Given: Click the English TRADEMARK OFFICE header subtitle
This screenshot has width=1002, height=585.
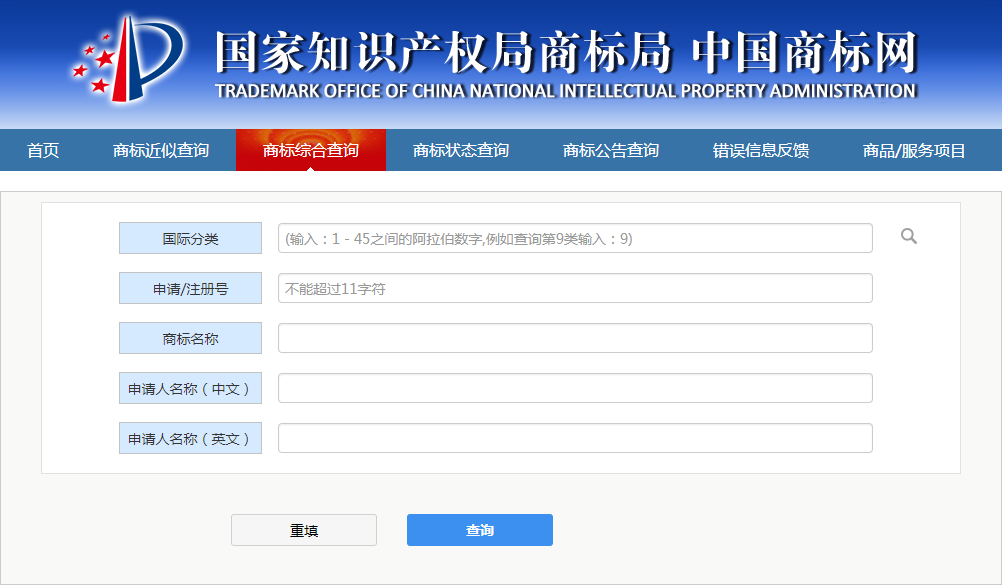Looking at the screenshot, I should (566, 91).
